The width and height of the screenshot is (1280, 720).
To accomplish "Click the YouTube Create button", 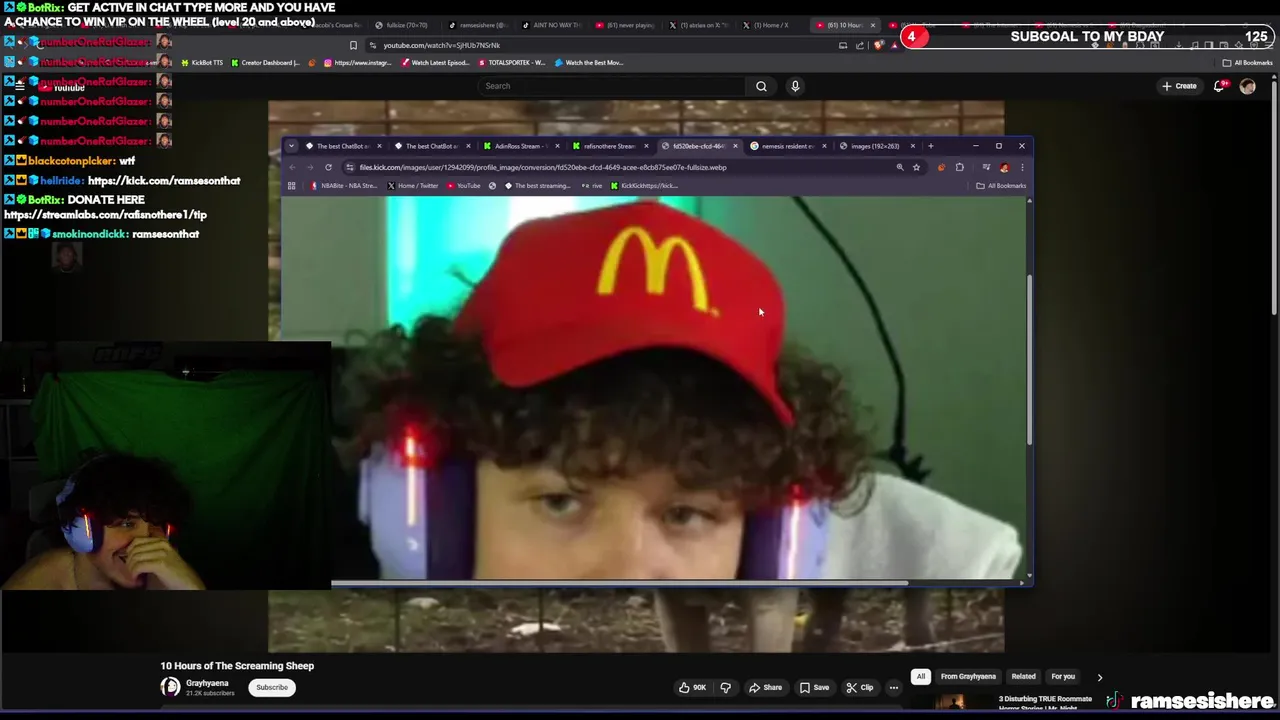I will click(x=1180, y=86).
